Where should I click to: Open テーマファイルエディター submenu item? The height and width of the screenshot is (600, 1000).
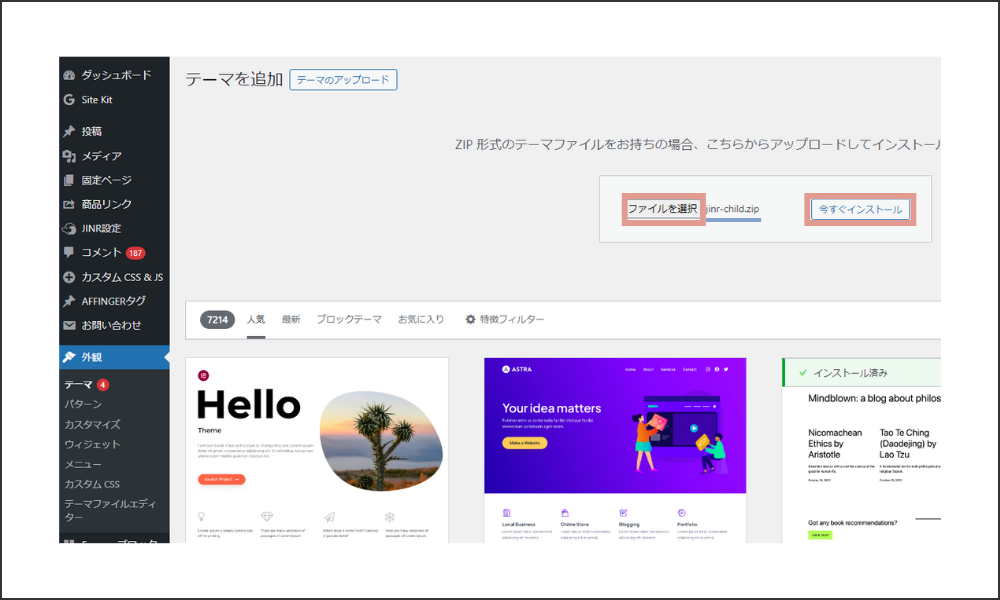(110, 510)
